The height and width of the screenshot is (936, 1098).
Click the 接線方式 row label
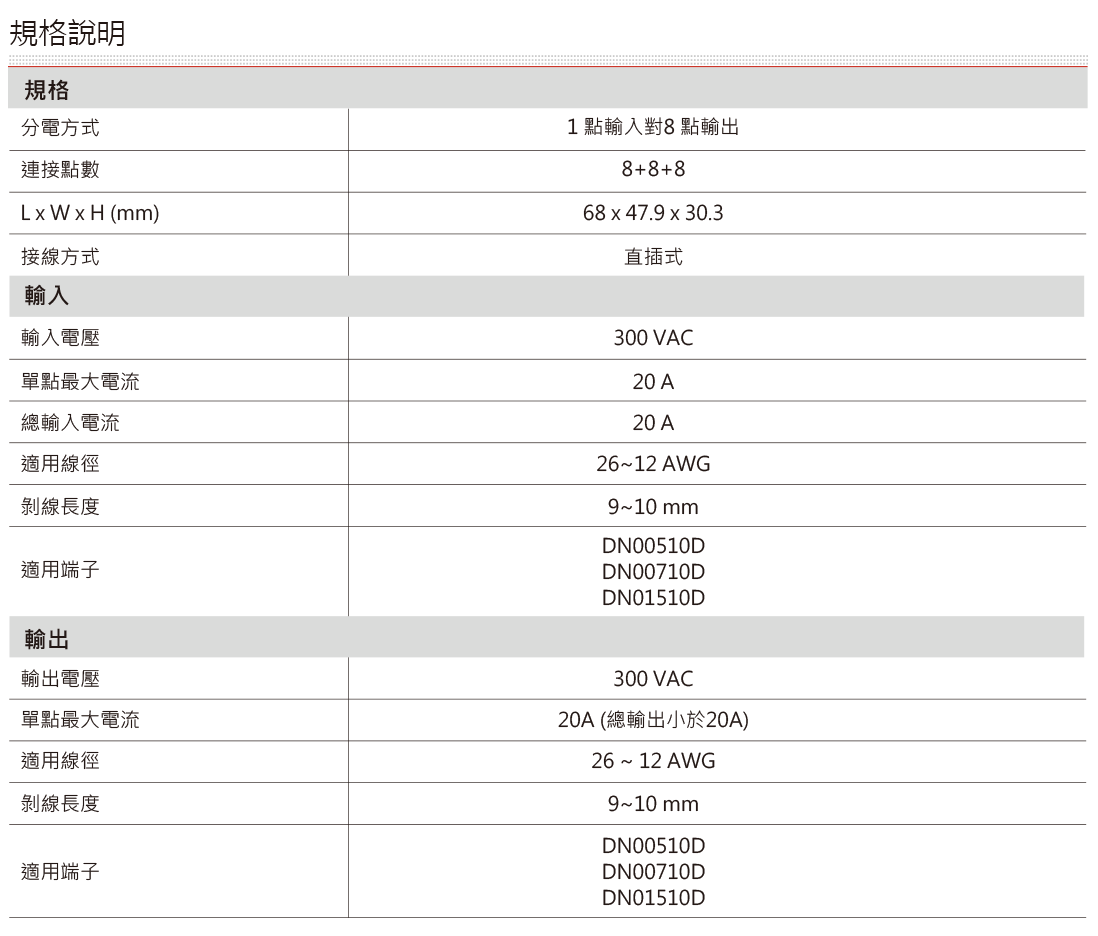[x=60, y=256]
